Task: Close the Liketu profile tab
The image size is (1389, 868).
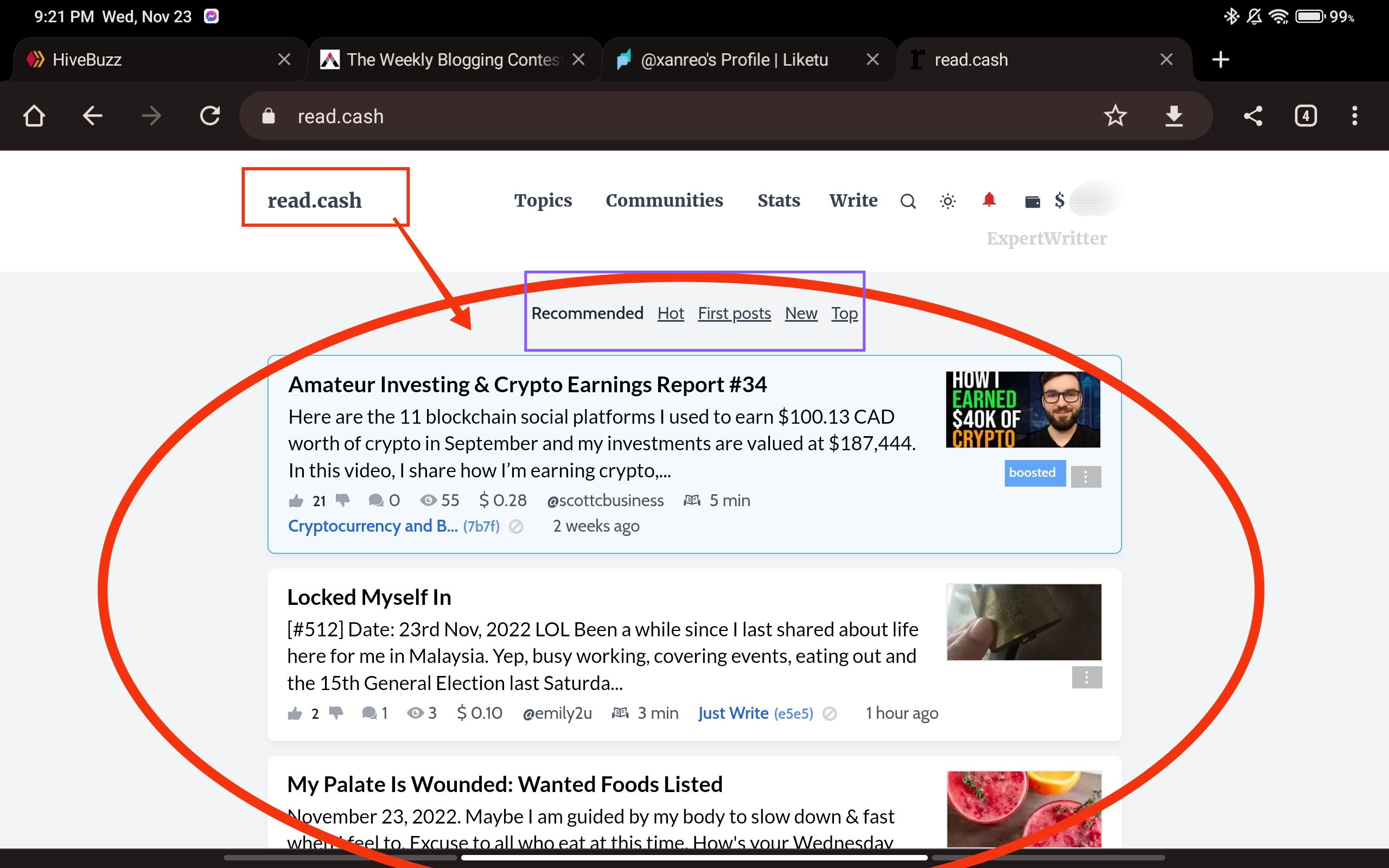Action: pos(872,59)
